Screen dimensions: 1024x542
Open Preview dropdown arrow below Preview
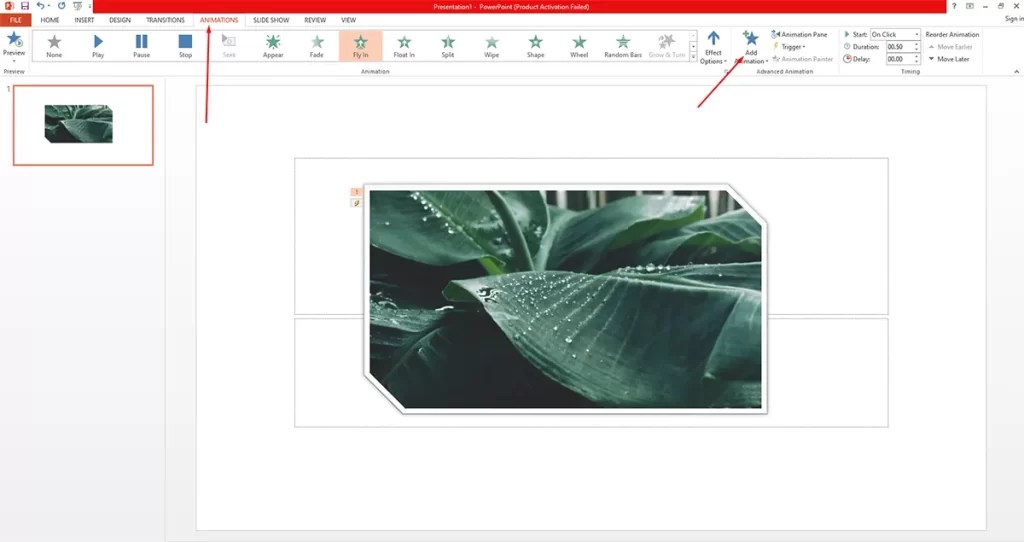point(14,61)
